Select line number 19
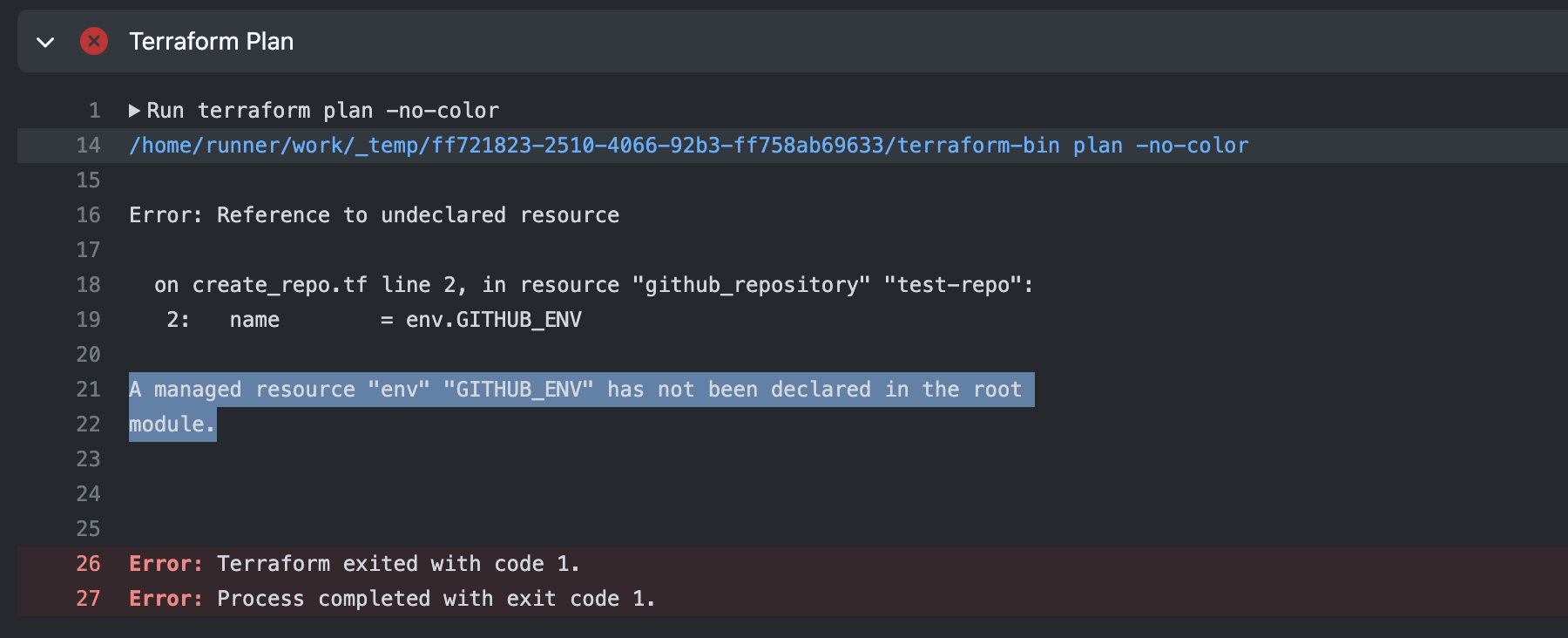The width and height of the screenshot is (1568, 638). [x=88, y=320]
